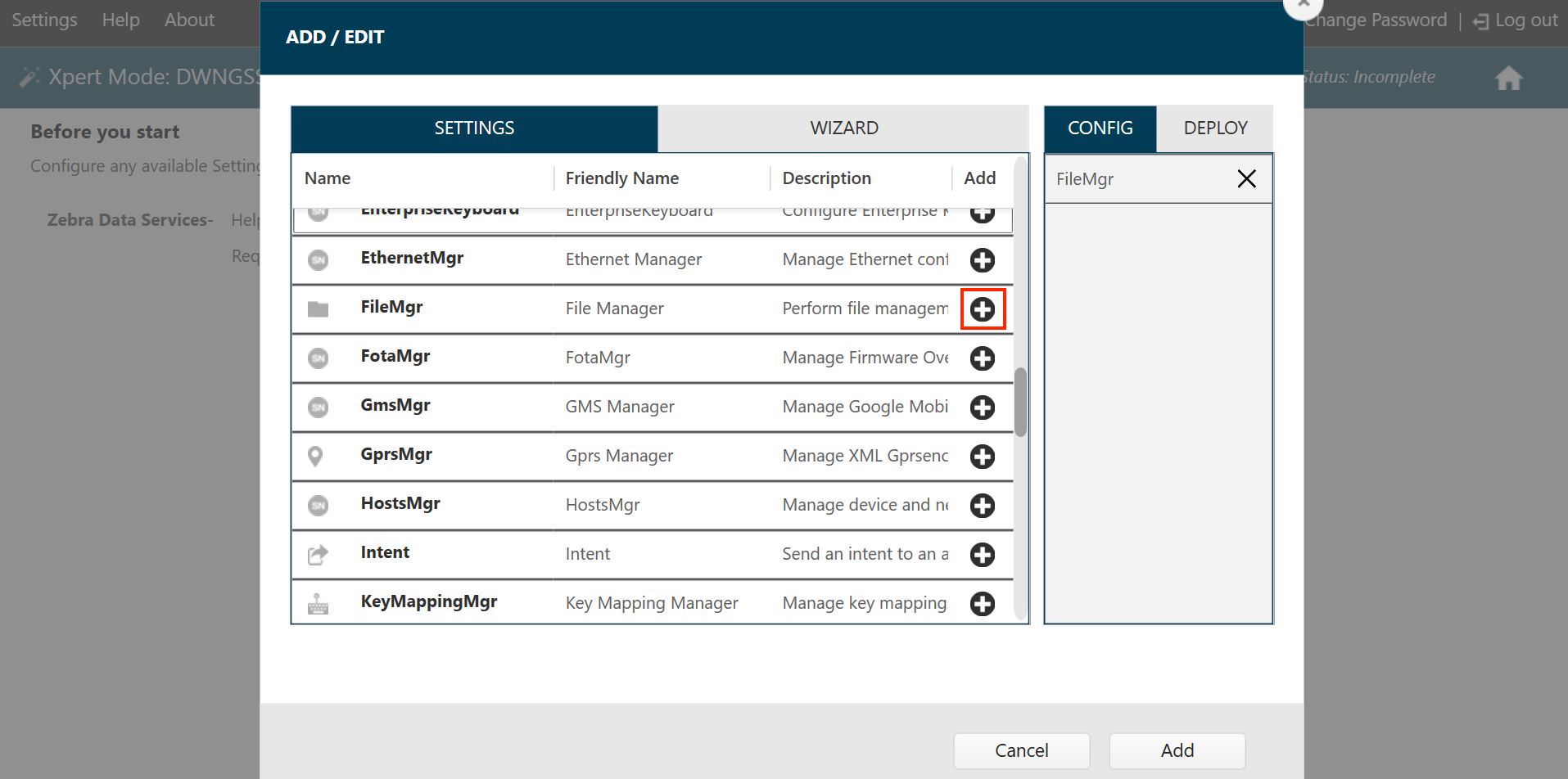
Task: Select the Intent row name
Action: coord(385,552)
